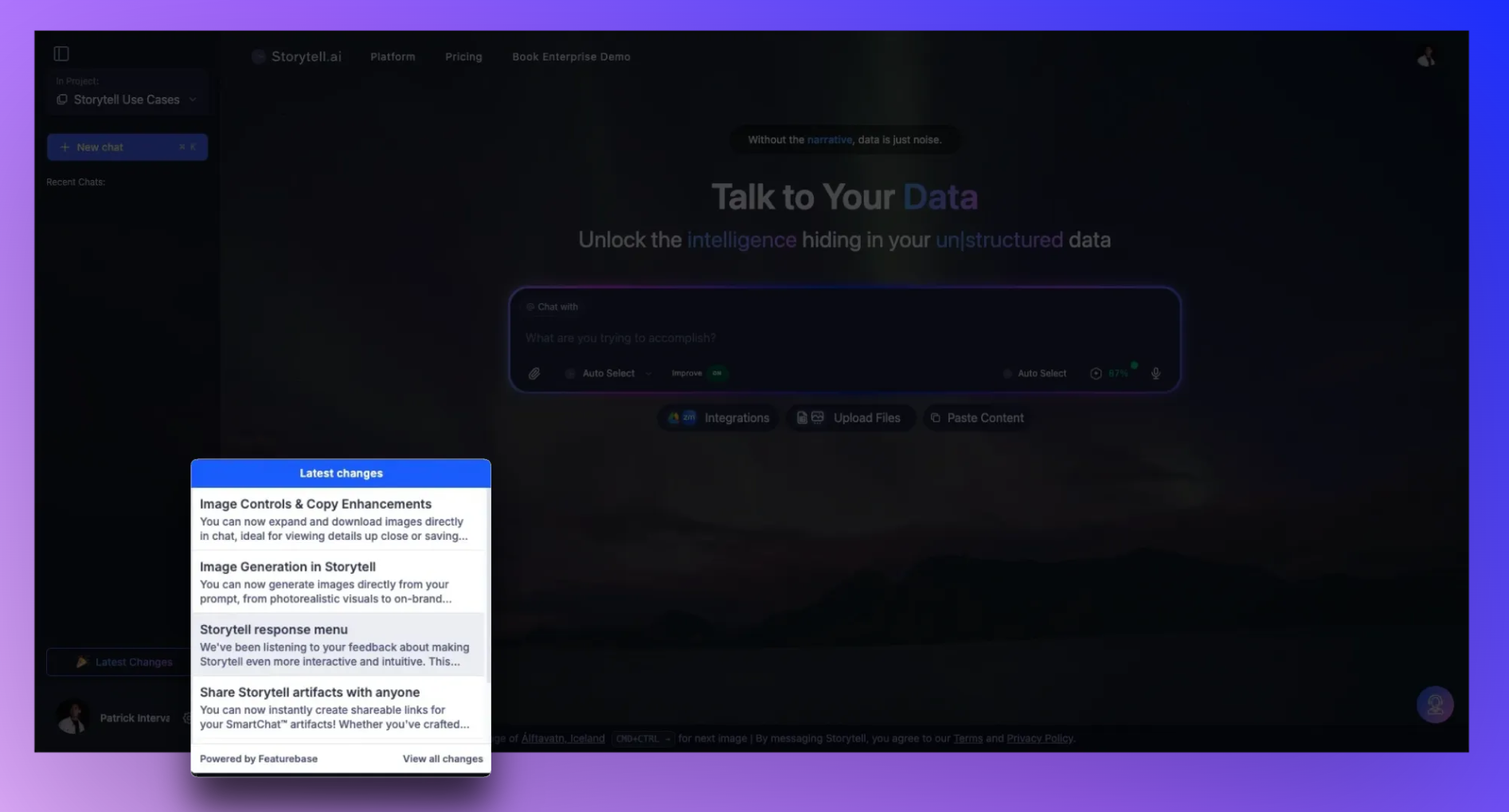
Task: Click the paperclip attachment icon
Action: coord(534,373)
